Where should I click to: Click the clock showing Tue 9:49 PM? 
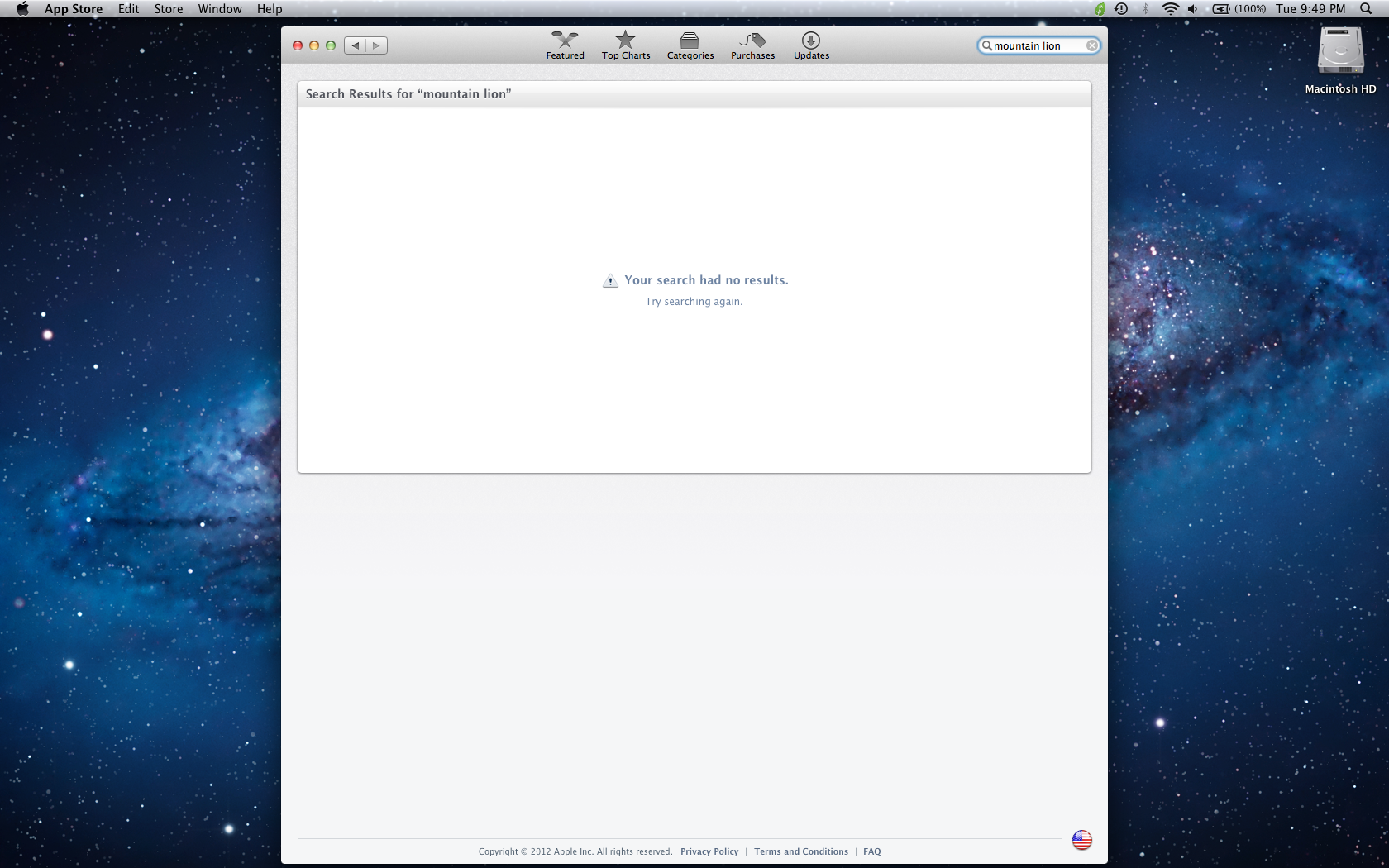tap(1310, 9)
